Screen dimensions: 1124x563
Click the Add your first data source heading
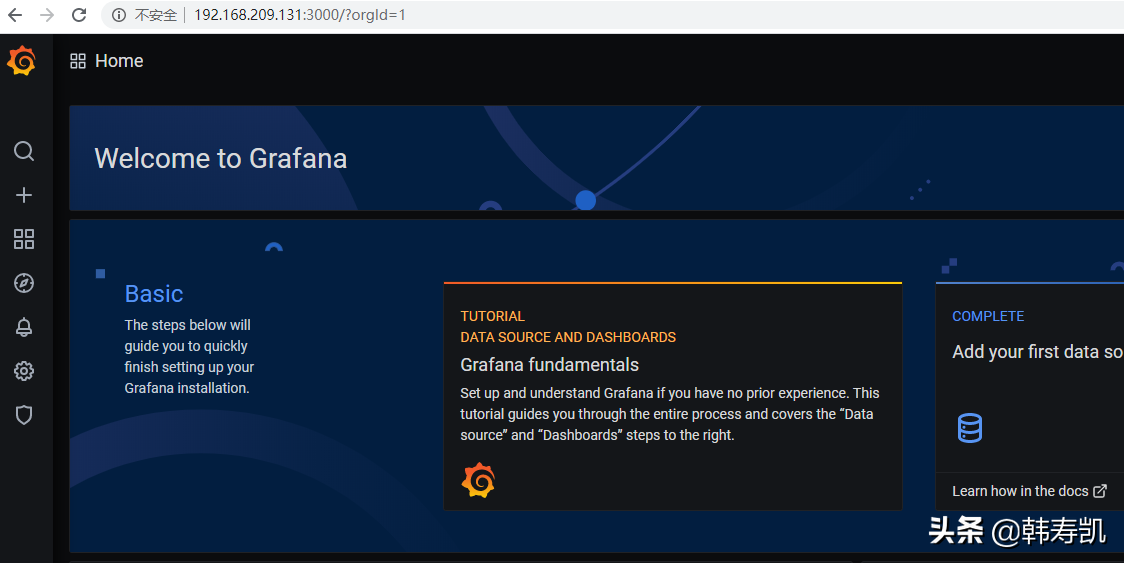(x=1037, y=352)
